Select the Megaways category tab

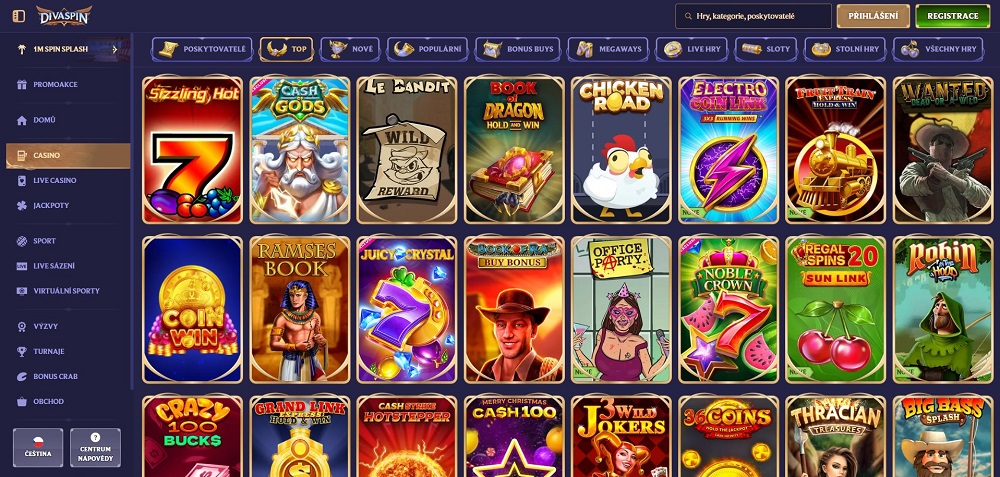pos(608,49)
